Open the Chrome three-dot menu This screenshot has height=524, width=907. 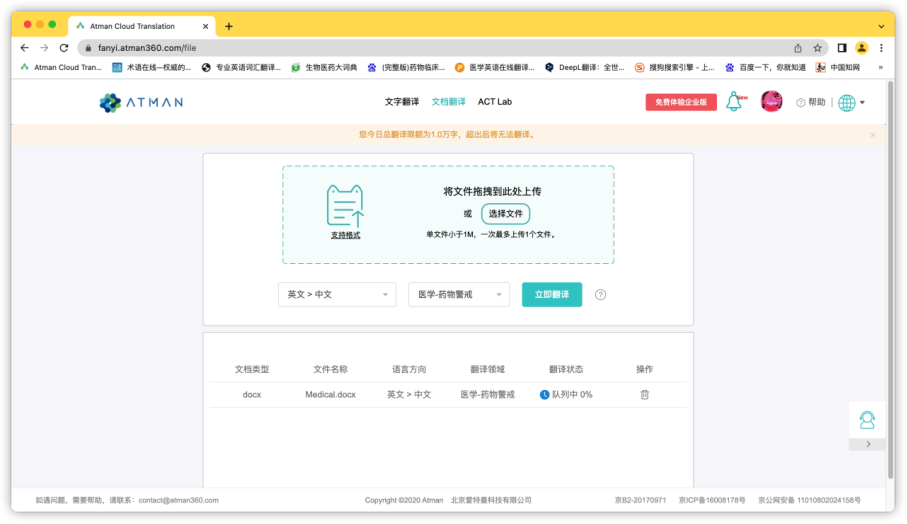click(x=882, y=48)
